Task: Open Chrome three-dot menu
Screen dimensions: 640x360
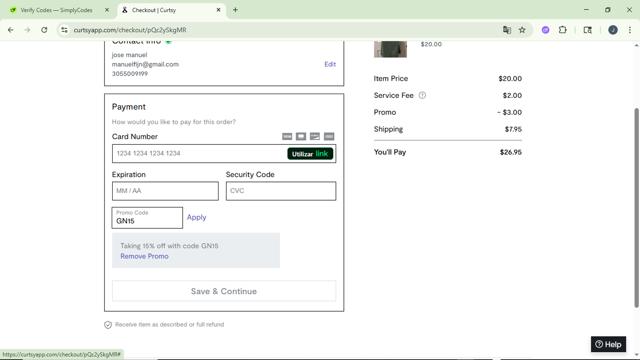Action: 630,30
